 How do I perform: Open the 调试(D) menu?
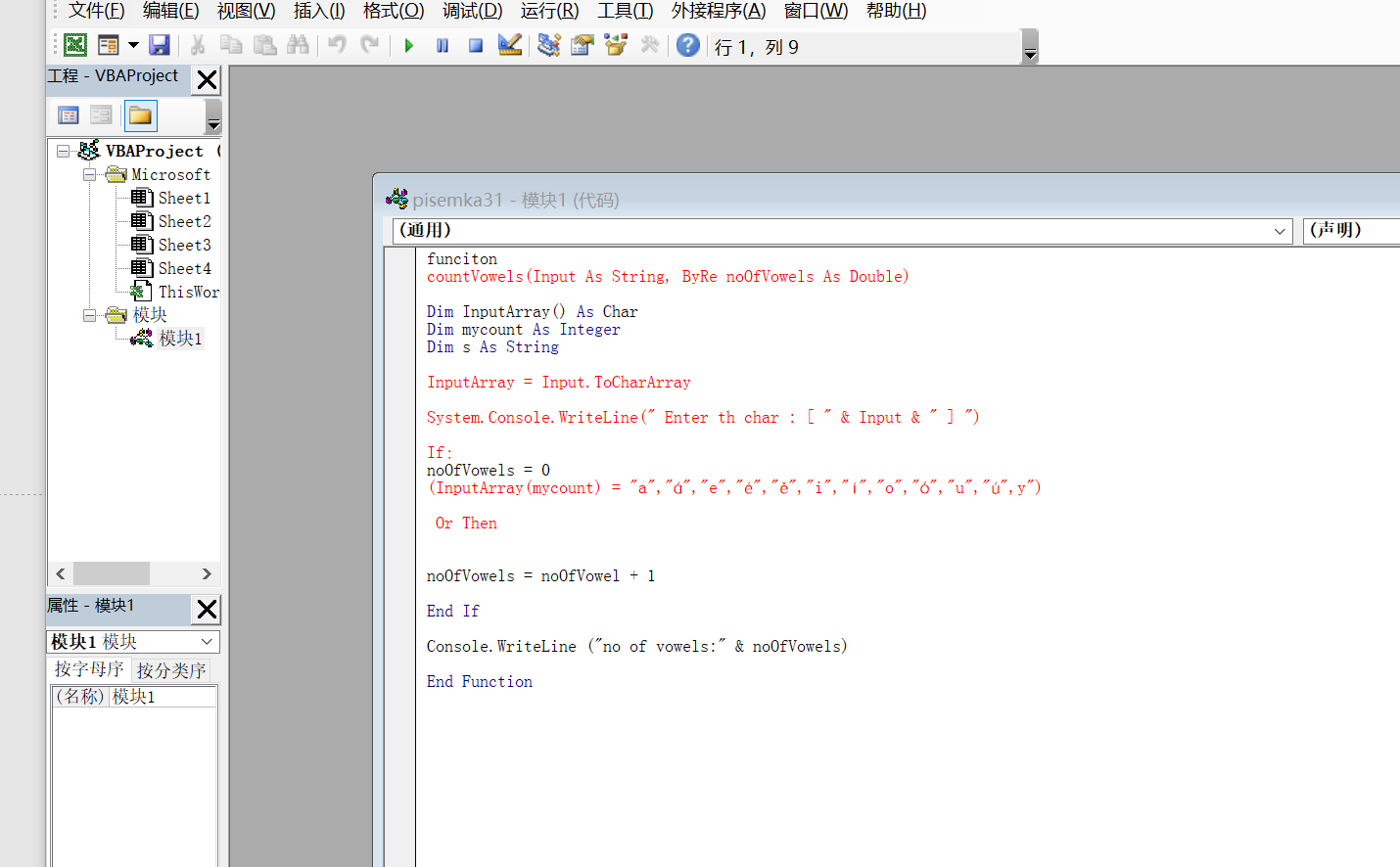(471, 11)
